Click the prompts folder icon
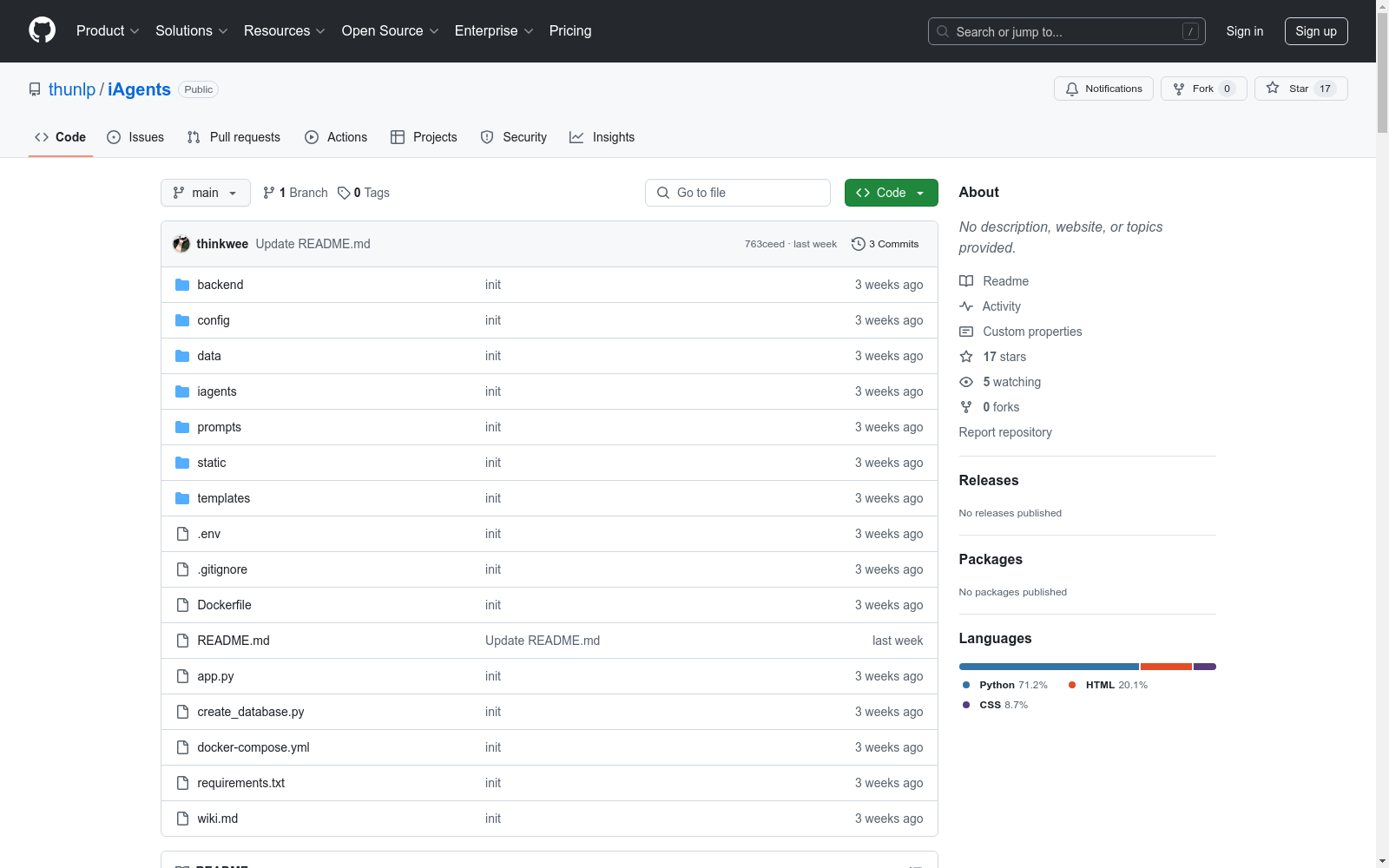The height and width of the screenshot is (868, 1389). [182, 427]
